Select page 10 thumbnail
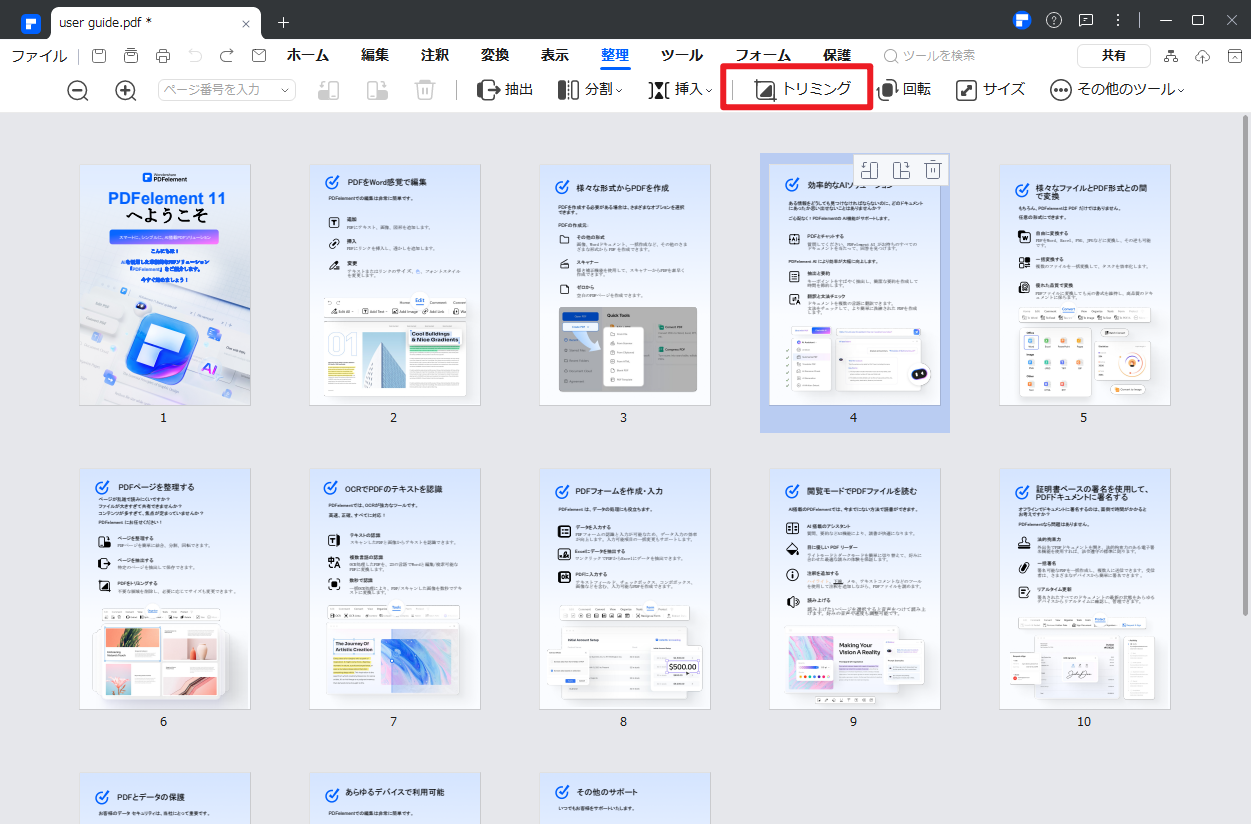This screenshot has width=1251, height=824. coord(1085,589)
